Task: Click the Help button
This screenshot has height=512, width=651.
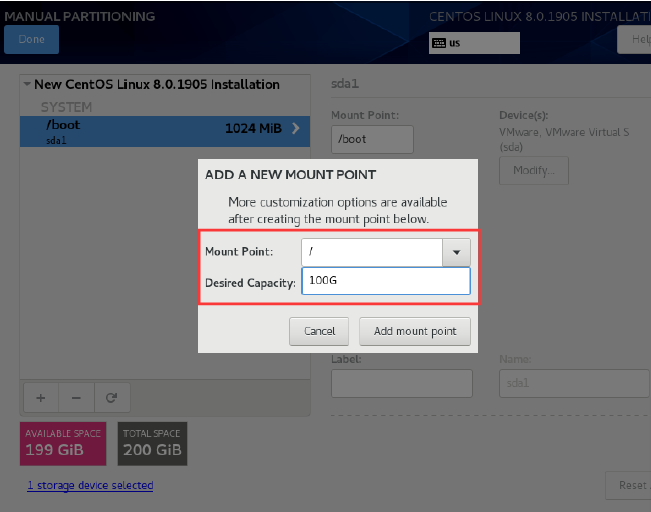Action: (x=634, y=39)
